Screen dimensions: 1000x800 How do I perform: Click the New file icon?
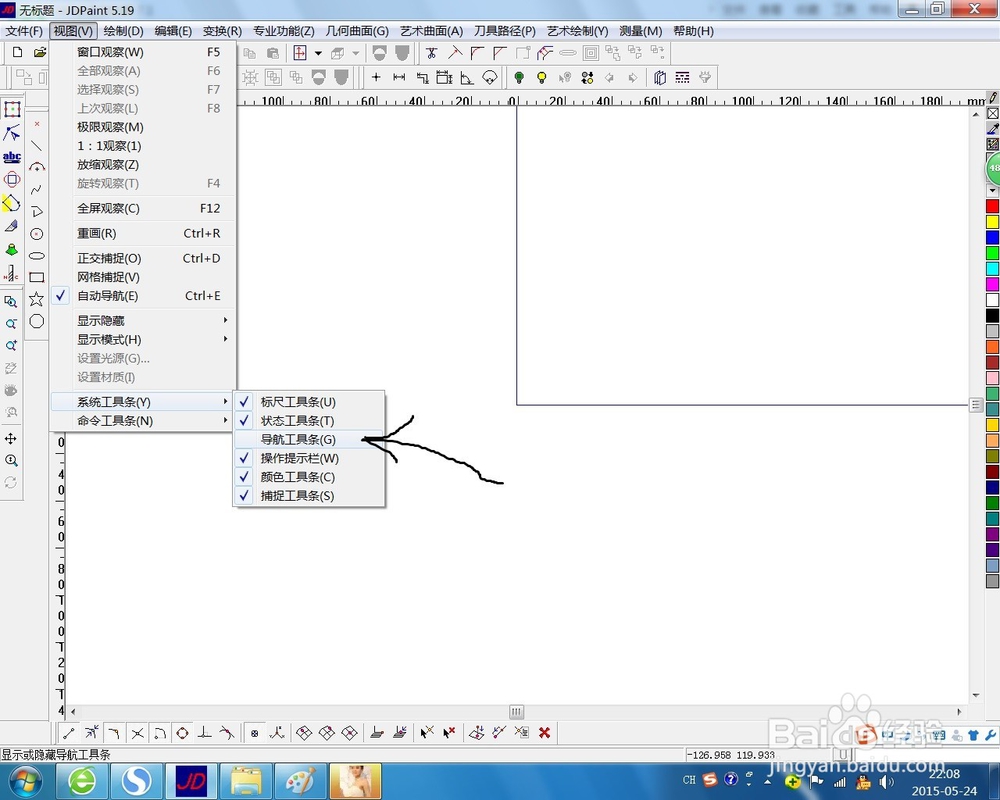(x=17, y=53)
